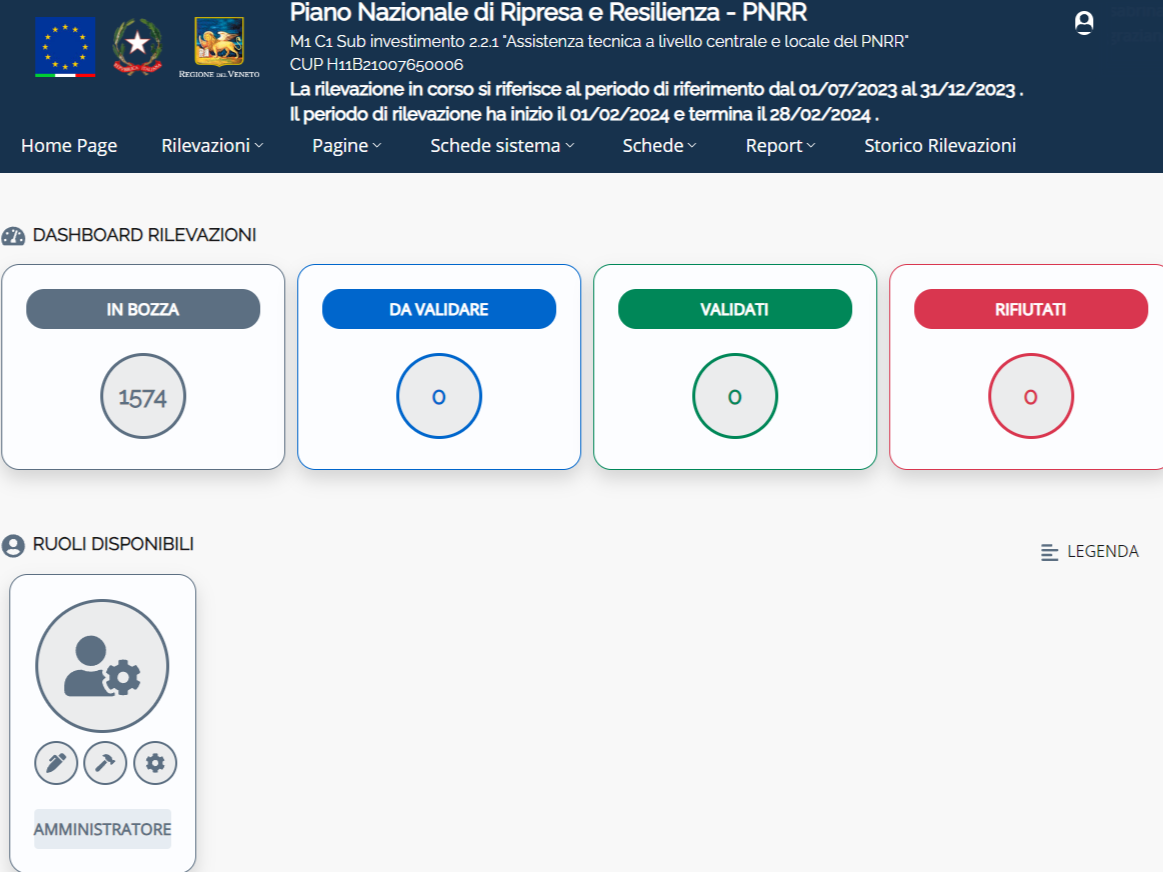Click the user profile icon in header
Viewport: 1163px width, 872px height.
(x=1083, y=23)
